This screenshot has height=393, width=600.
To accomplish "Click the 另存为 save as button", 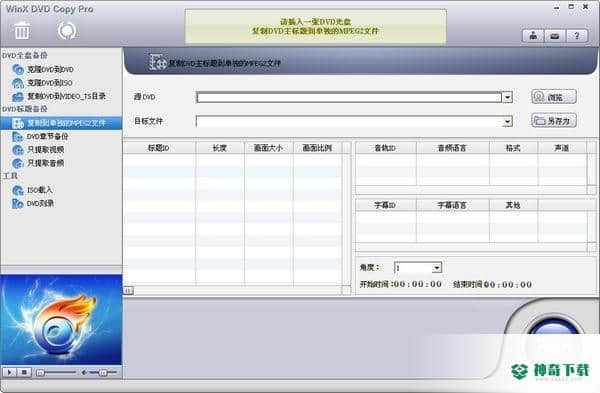I will coord(554,121).
